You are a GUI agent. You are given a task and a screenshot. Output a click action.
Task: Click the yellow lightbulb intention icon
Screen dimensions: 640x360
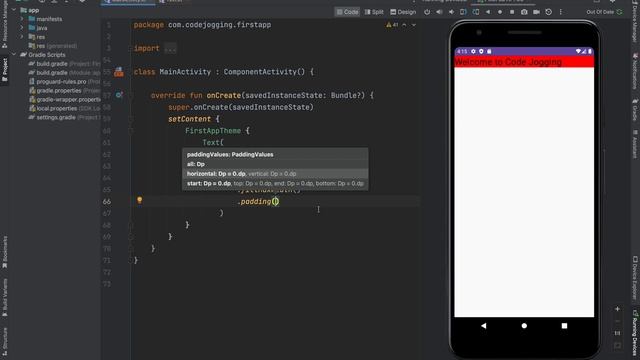(x=140, y=200)
